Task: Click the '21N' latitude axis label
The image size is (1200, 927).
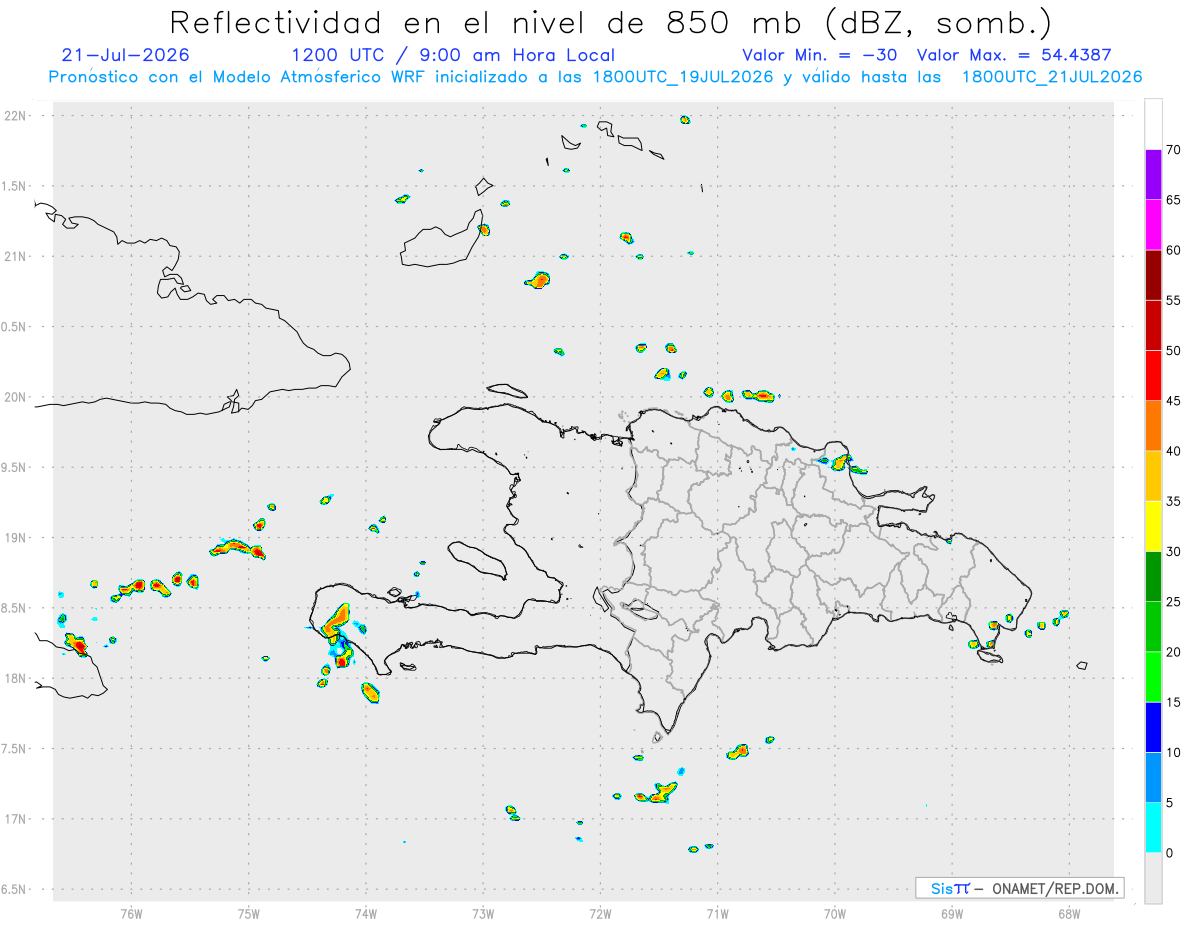Action: [x=17, y=257]
